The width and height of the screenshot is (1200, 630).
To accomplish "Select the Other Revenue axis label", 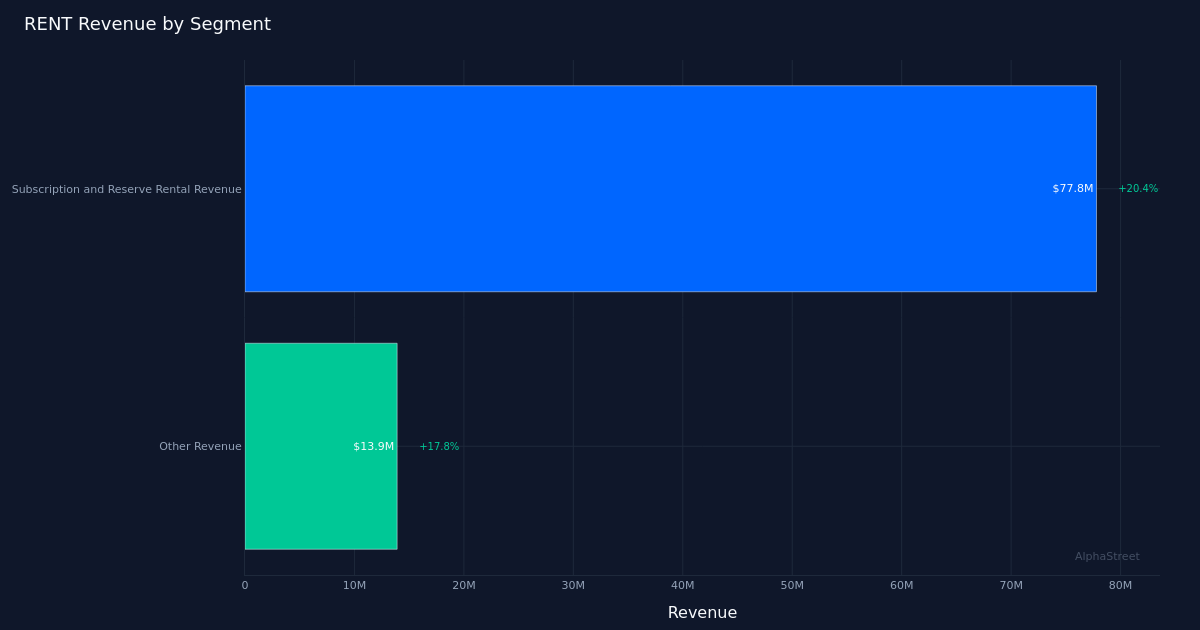I will click(200, 447).
